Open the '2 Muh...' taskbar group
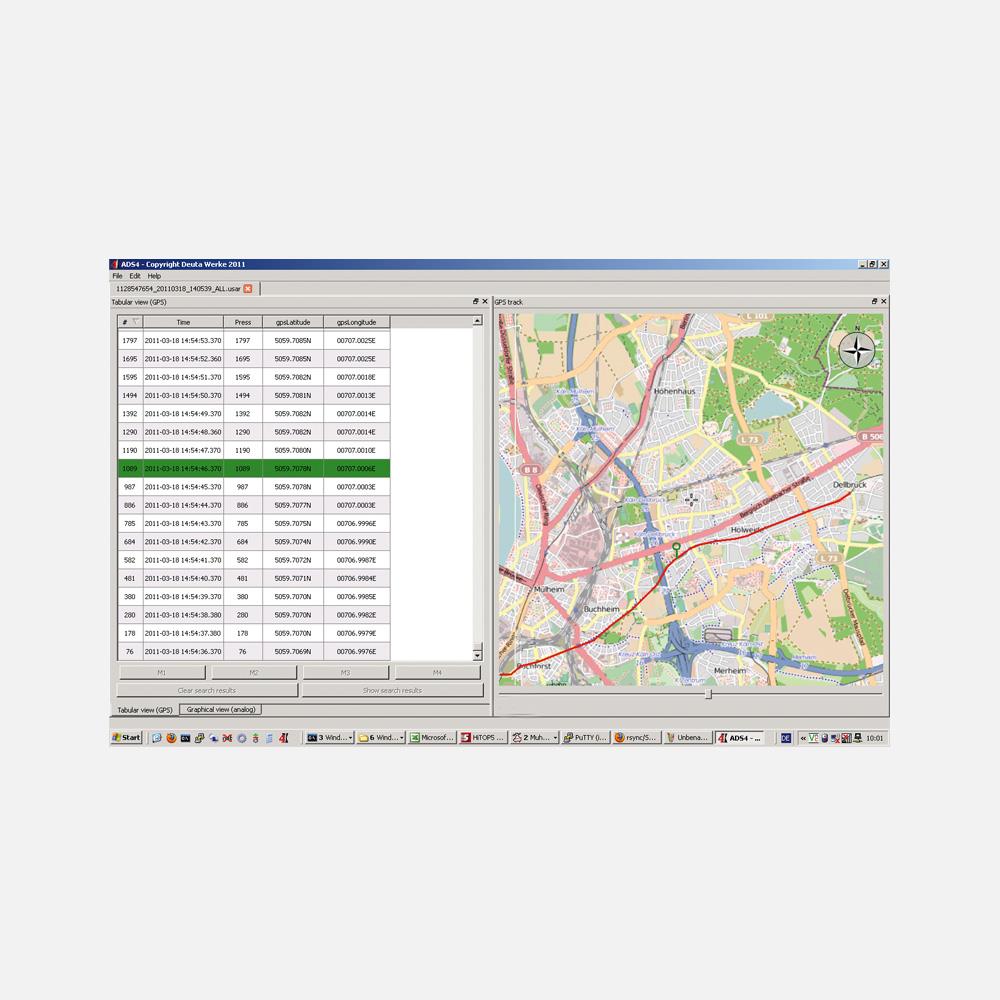1000x1000 pixels. pos(534,737)
